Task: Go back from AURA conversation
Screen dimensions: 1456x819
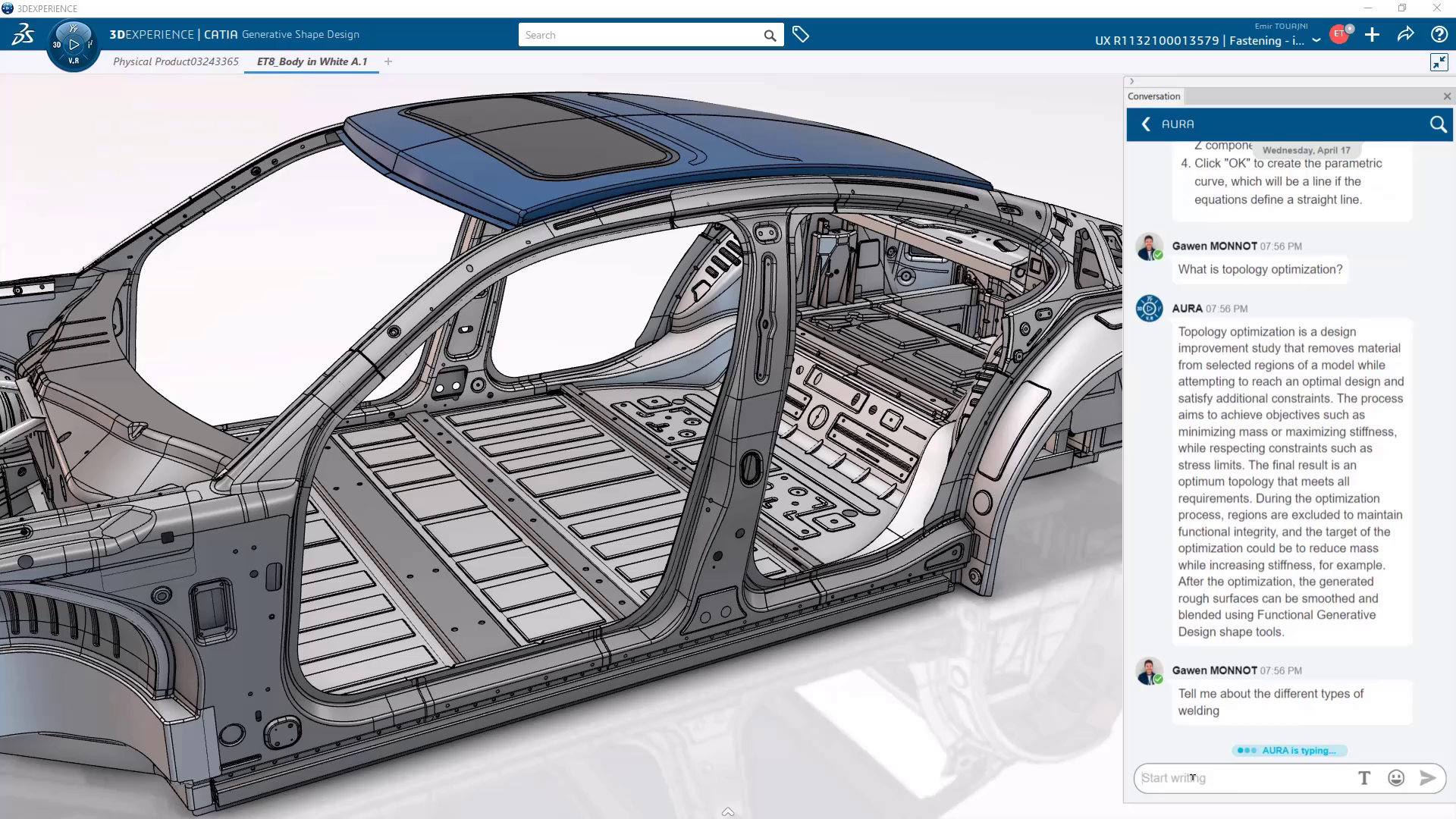Action: [x=1146, y=124]
